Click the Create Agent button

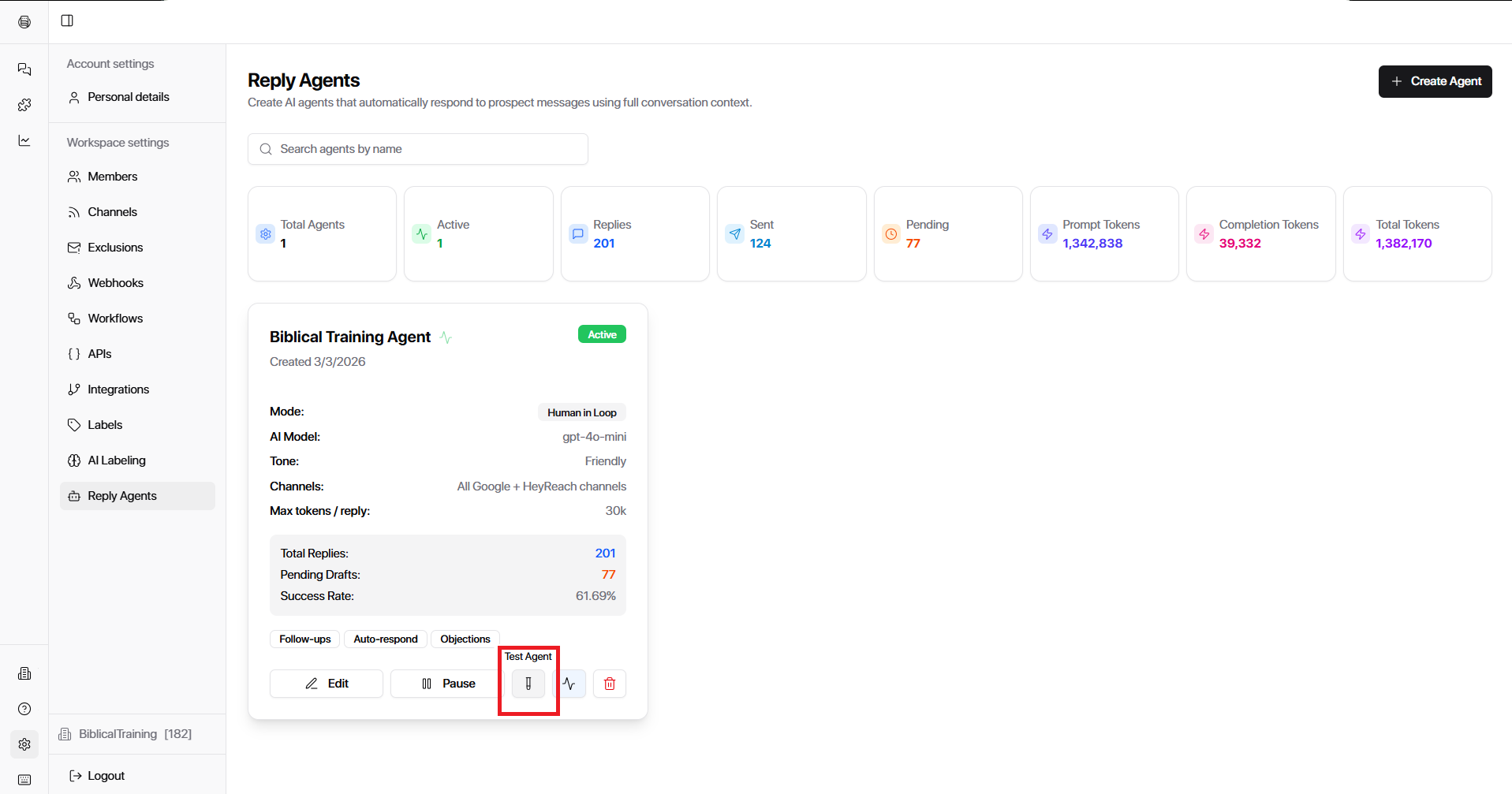pos(1435,81)
